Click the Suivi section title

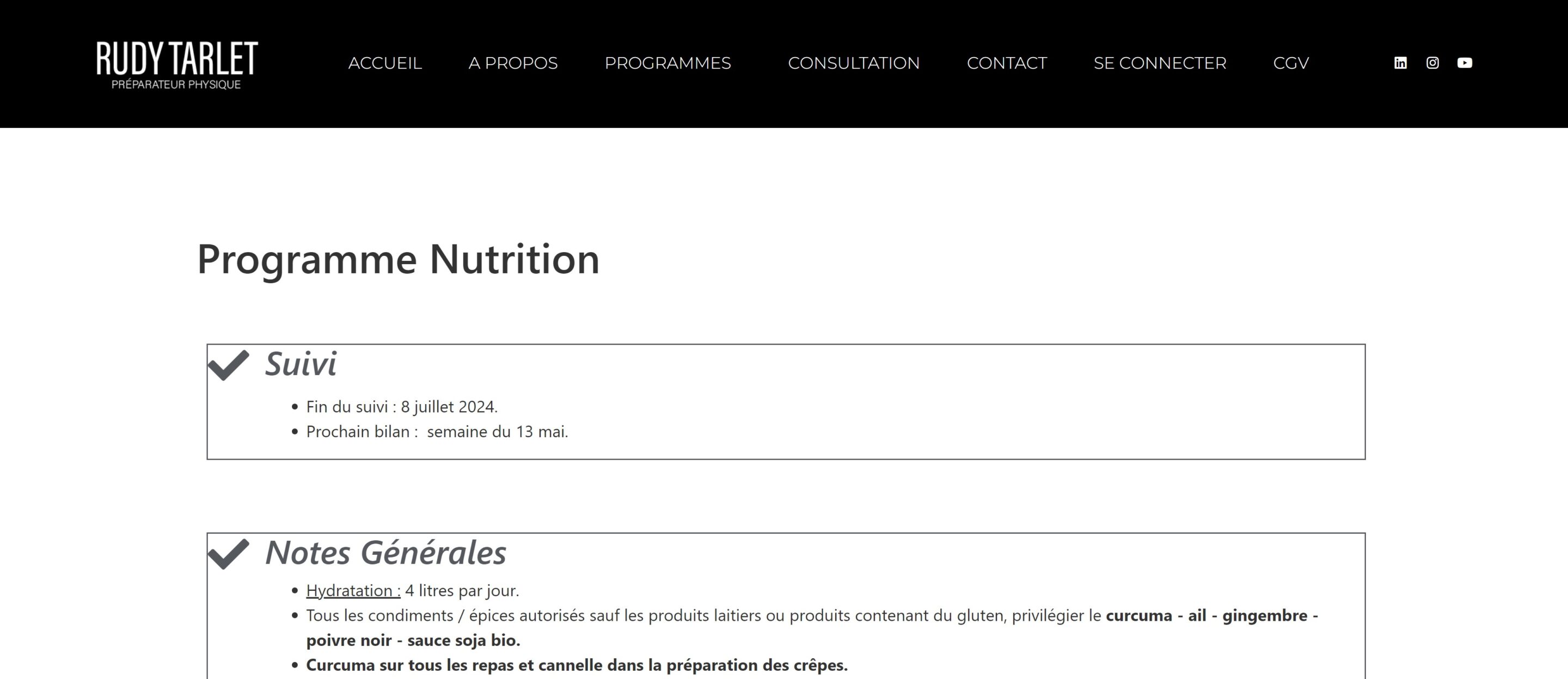tap(301, 364)
